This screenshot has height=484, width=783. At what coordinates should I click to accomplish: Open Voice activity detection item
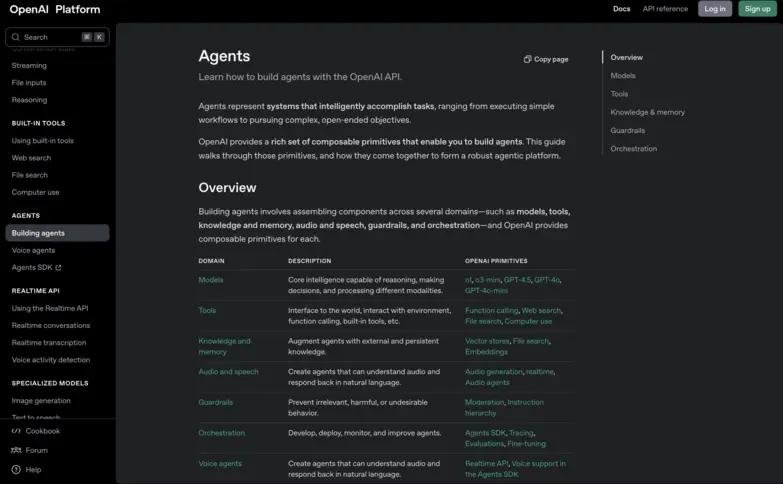(x=50, y=360)
